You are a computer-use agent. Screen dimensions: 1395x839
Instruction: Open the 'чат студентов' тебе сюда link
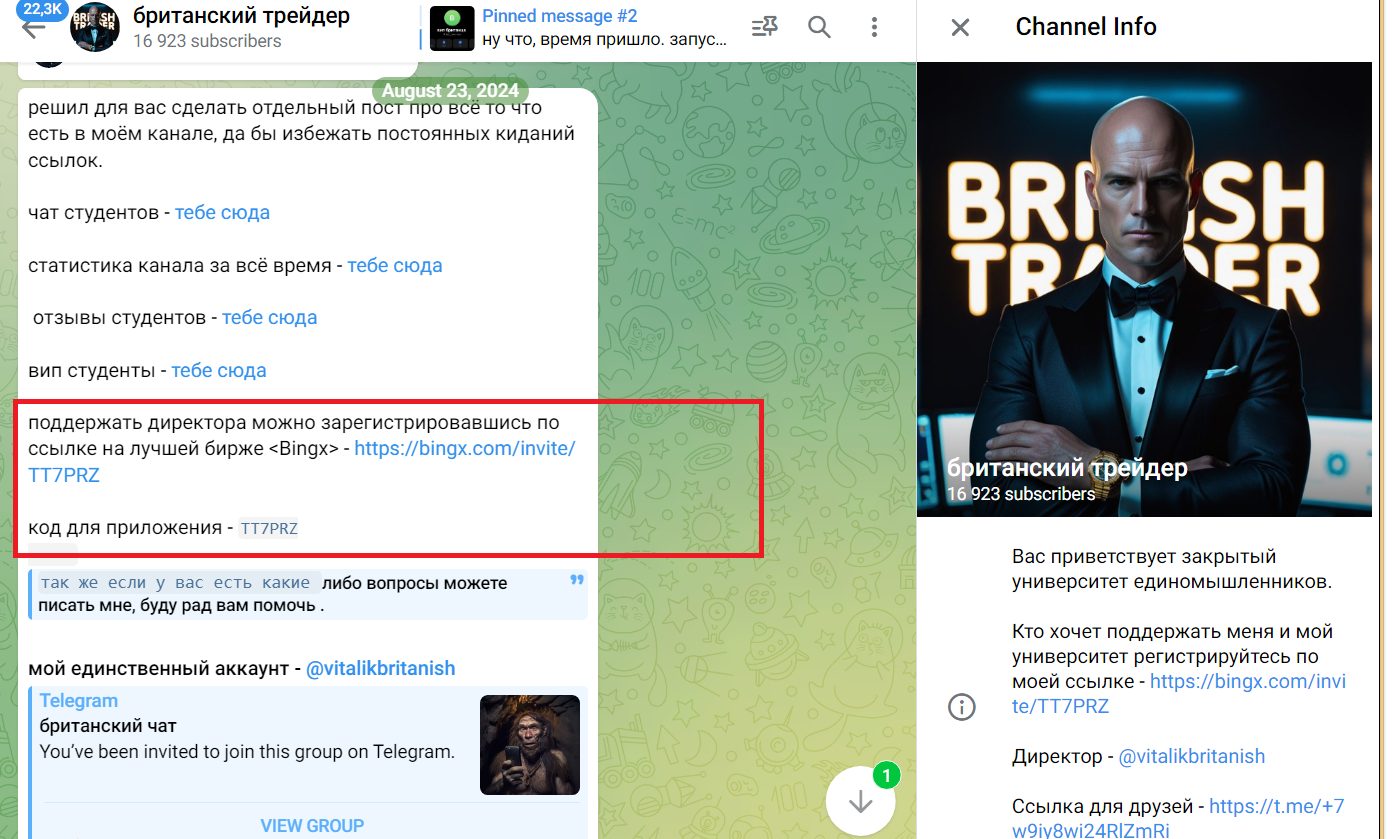(222, 213)
